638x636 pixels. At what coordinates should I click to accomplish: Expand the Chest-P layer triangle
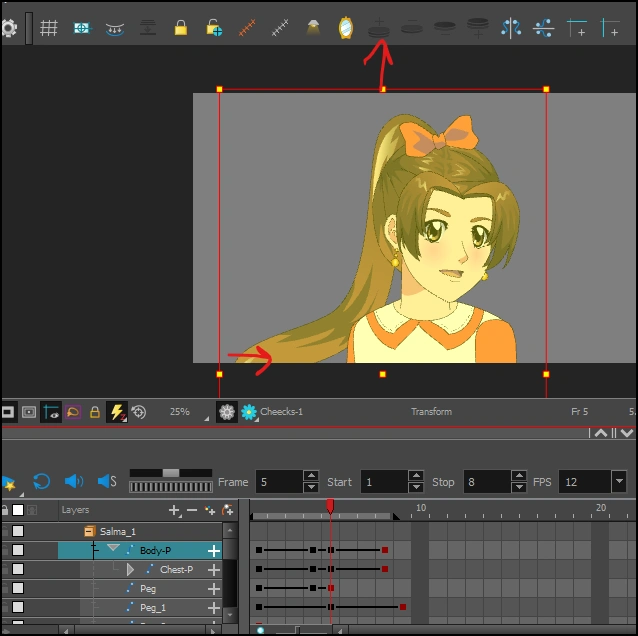pos(130,569)
